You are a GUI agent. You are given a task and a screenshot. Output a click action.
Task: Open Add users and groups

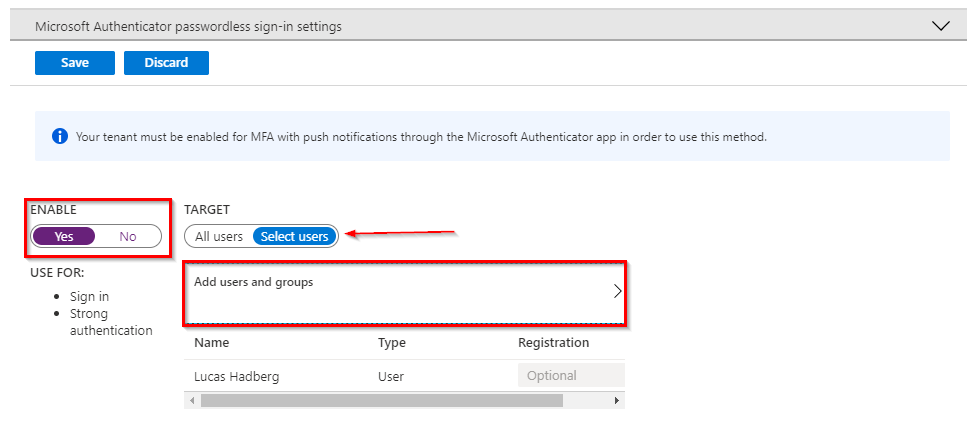pyautogui.click(x=404, y=293)
